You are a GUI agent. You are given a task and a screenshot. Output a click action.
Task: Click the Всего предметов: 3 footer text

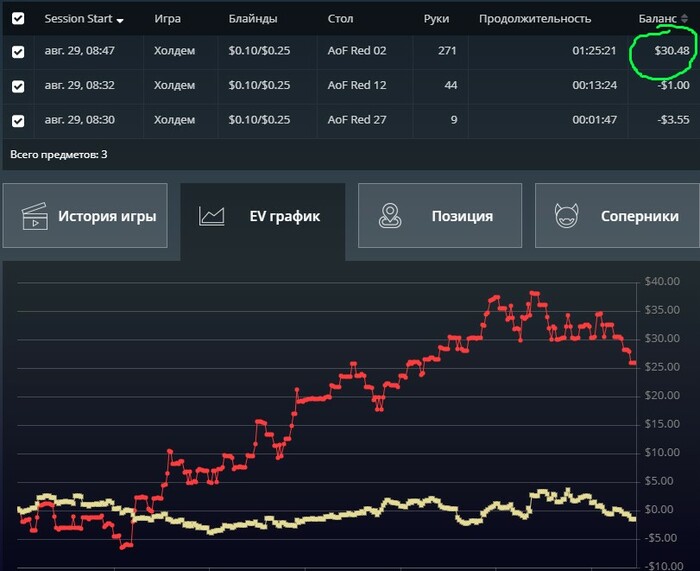[58, 154]
